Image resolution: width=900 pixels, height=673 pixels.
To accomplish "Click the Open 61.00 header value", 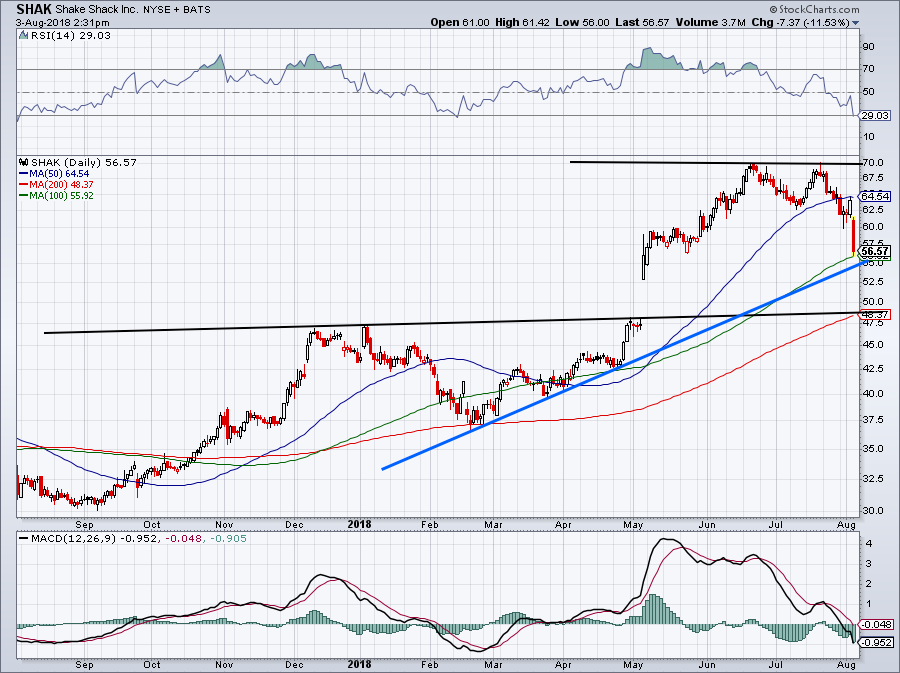I will (x=460, y=23).
